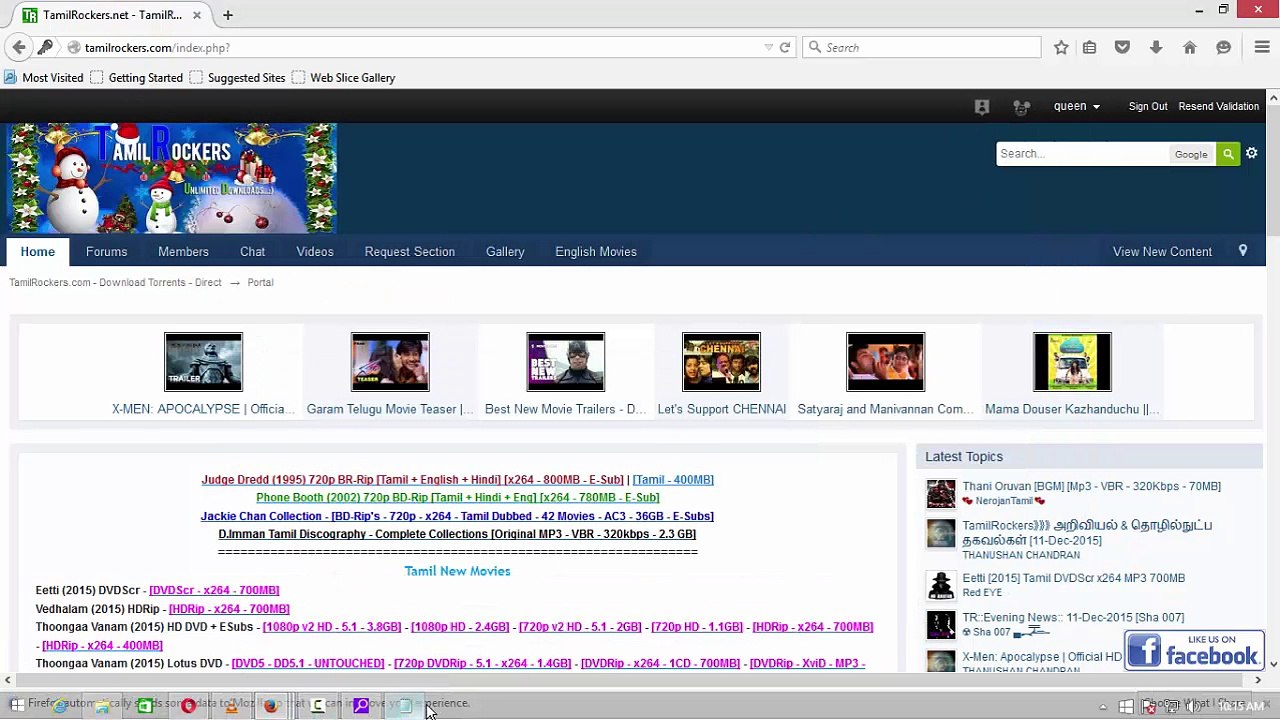Open the Most Visited bookmarks folder
The height and width of the screenshot is (720, 1280).
(x=44, y=77)
